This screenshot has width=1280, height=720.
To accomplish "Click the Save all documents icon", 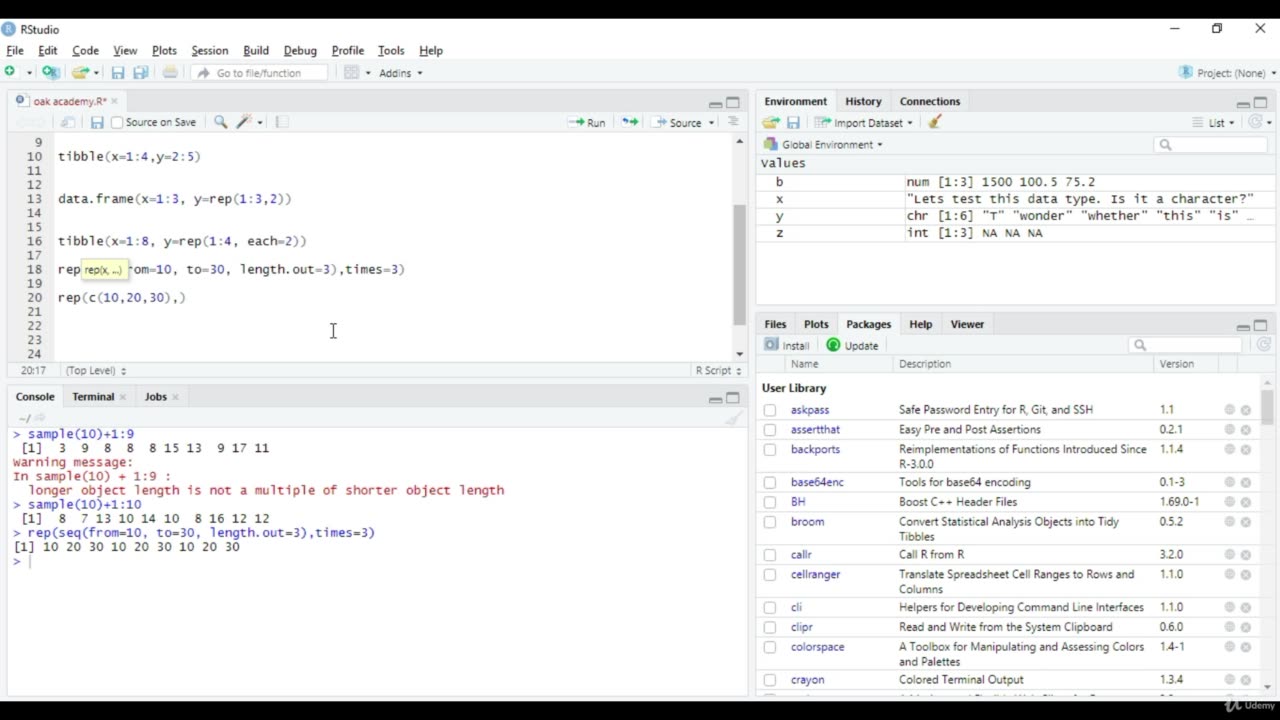I will click(x=141, y=73).
